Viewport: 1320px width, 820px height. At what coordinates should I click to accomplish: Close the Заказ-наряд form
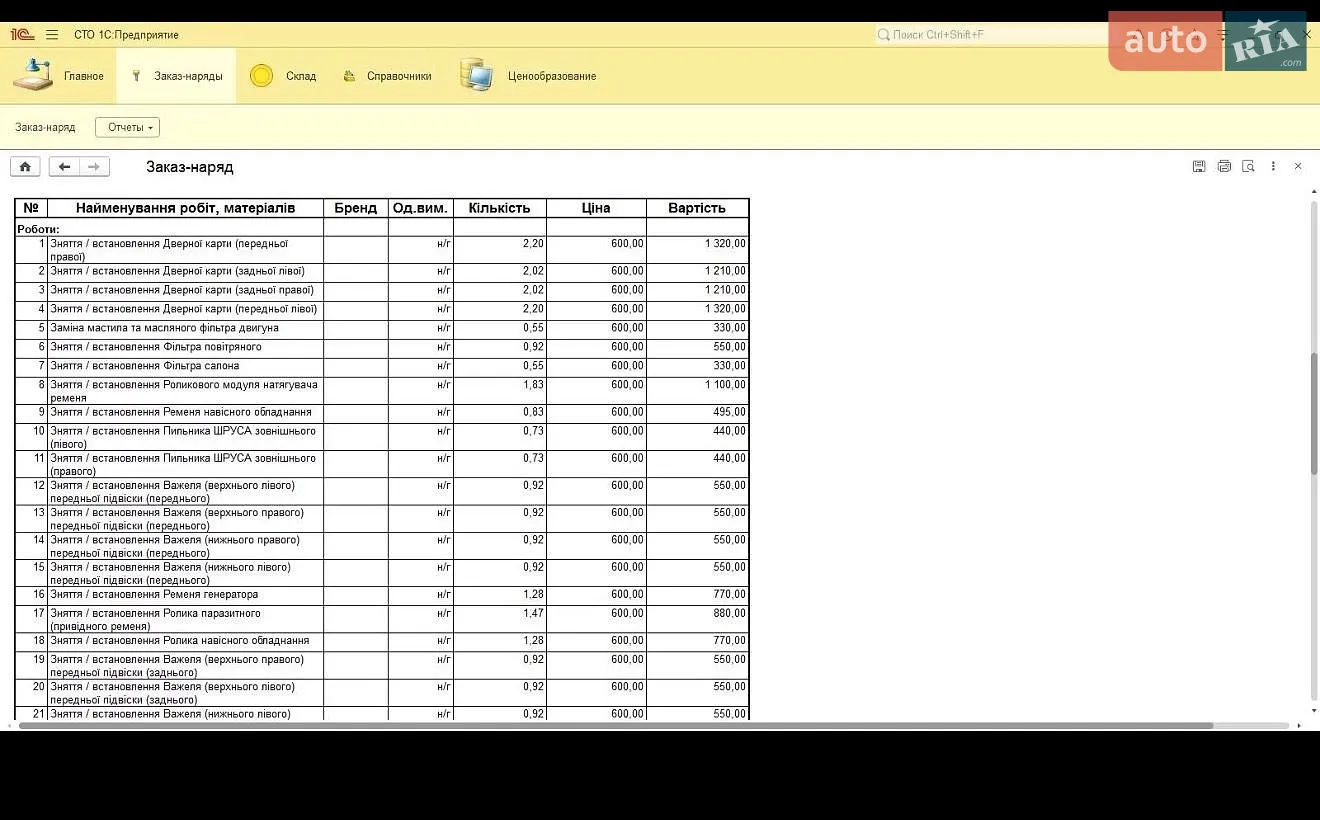point(1298,166)
